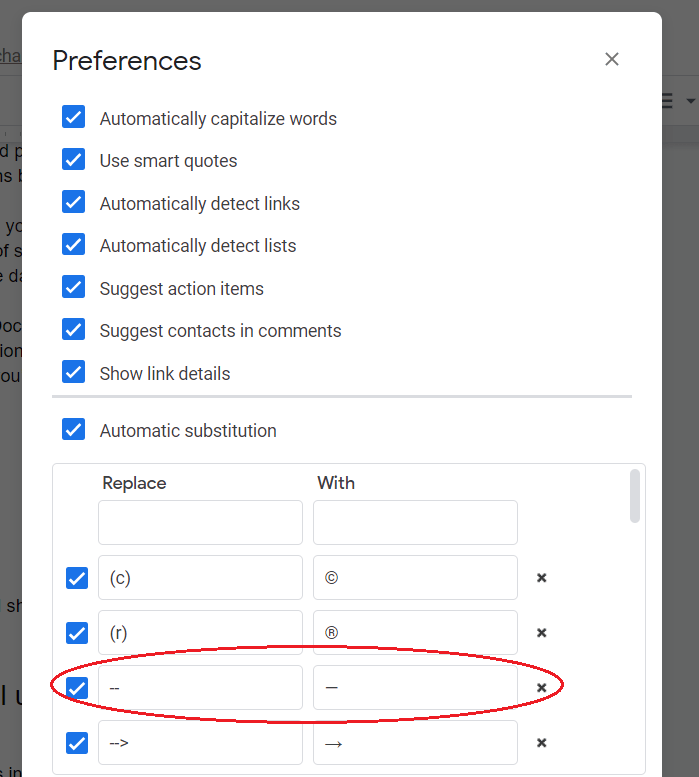Uncheck Automatically capitalize words
Viewport: 699px width, 777px height.
pyautogui.click(x=73, y=118)
